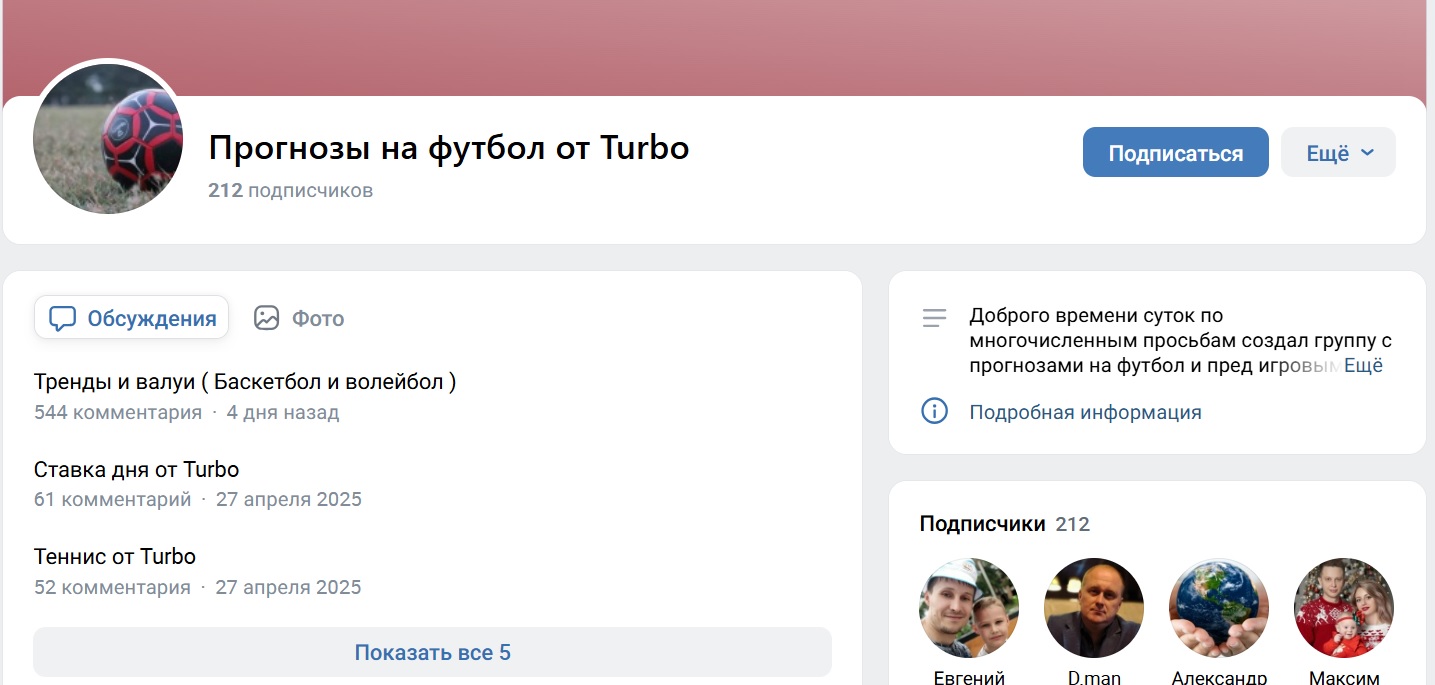This screenshot has width=1435, height=685.
Task: Open subscriber D.man's avatar
Action: pos(1094,608)
